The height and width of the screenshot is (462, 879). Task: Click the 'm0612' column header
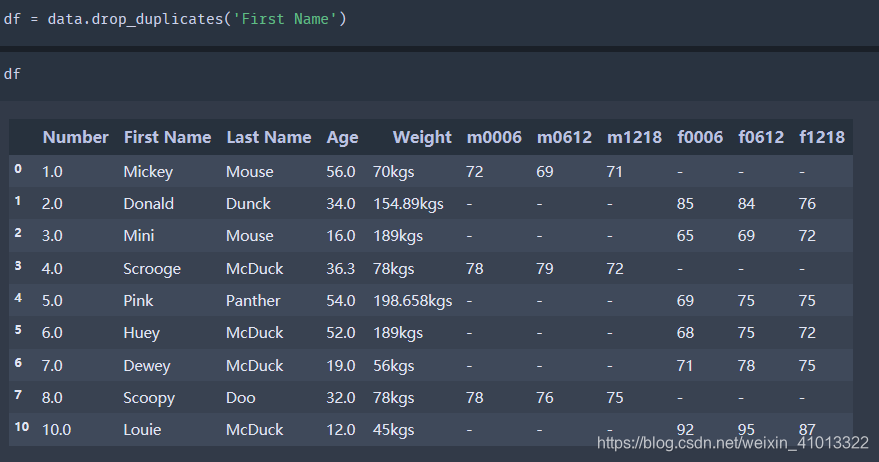click(564, 137)
